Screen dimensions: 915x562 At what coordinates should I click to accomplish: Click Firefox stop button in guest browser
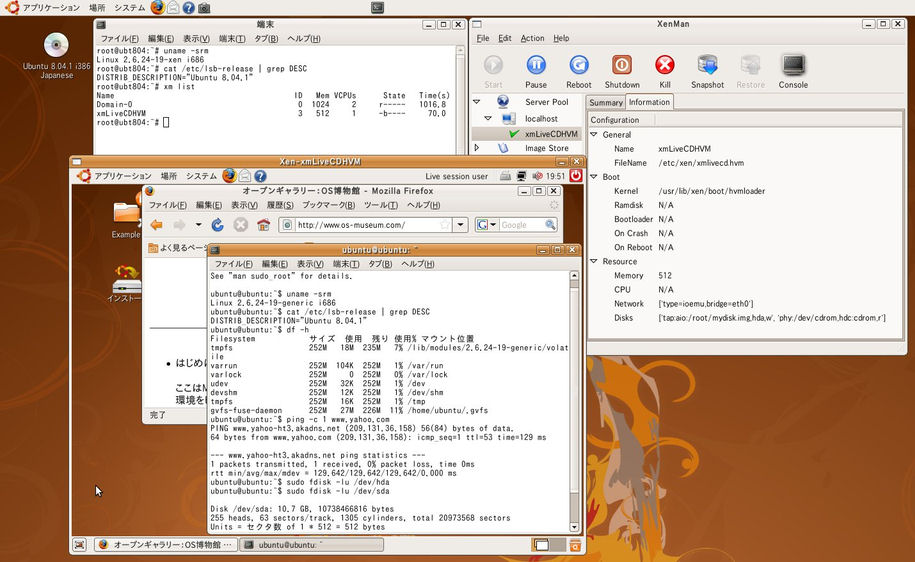tap(240, 225)
